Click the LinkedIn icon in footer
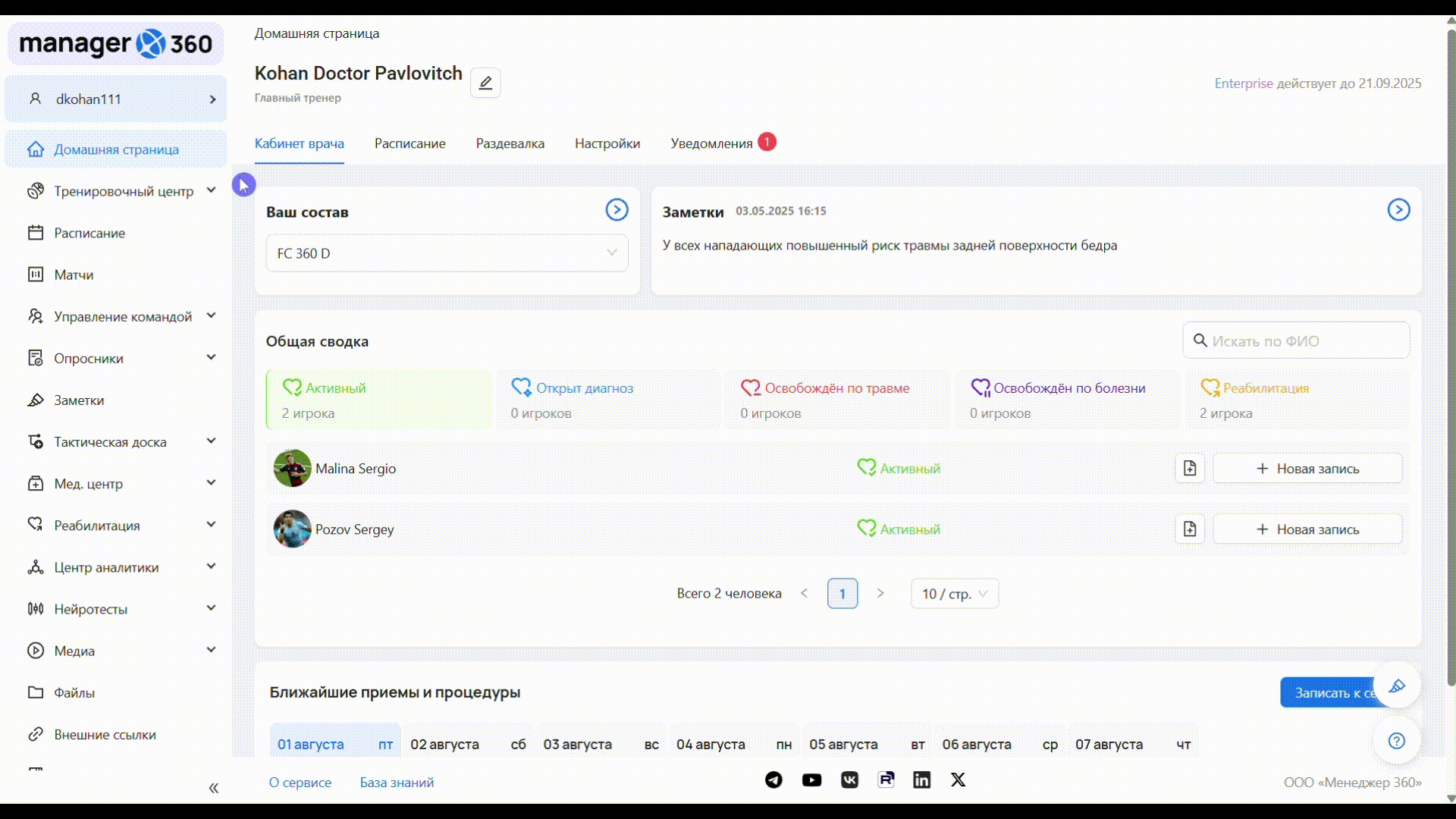 (921, 780)
